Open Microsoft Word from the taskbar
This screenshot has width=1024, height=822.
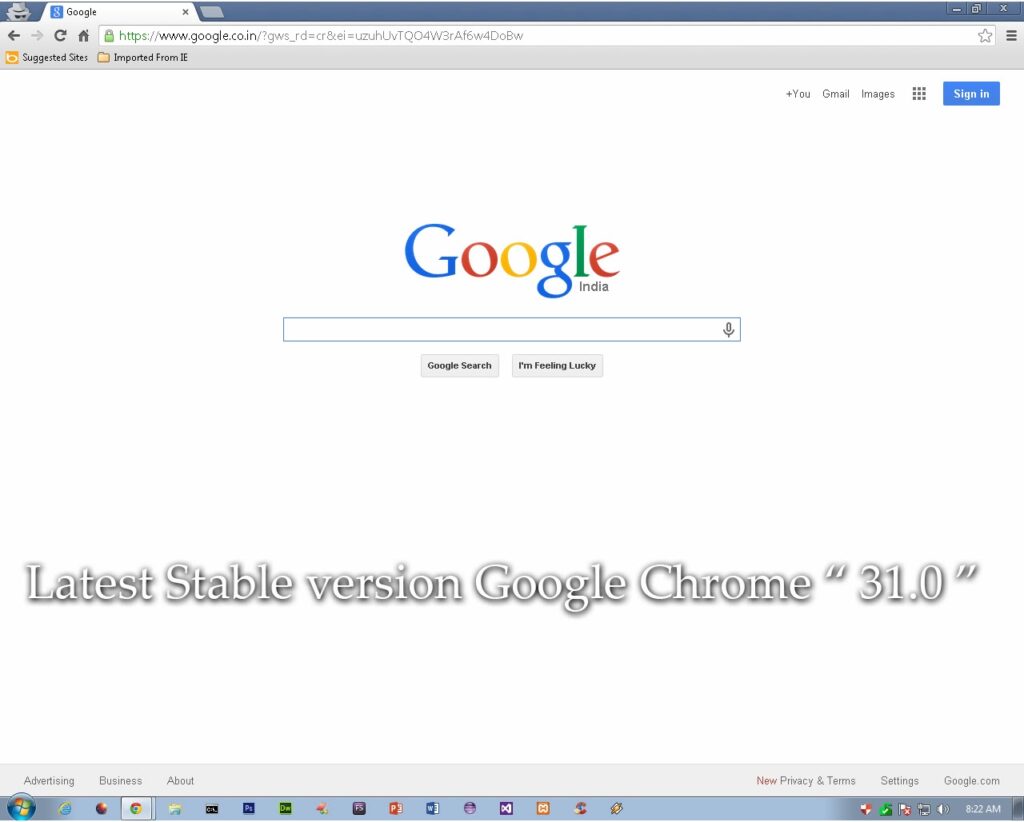[x=432, y=808]
